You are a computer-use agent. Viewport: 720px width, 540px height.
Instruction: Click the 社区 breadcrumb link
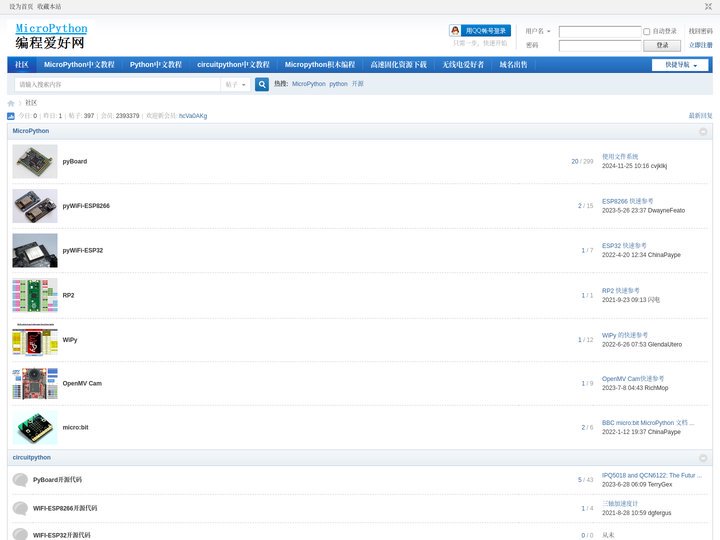pos(31,103)
